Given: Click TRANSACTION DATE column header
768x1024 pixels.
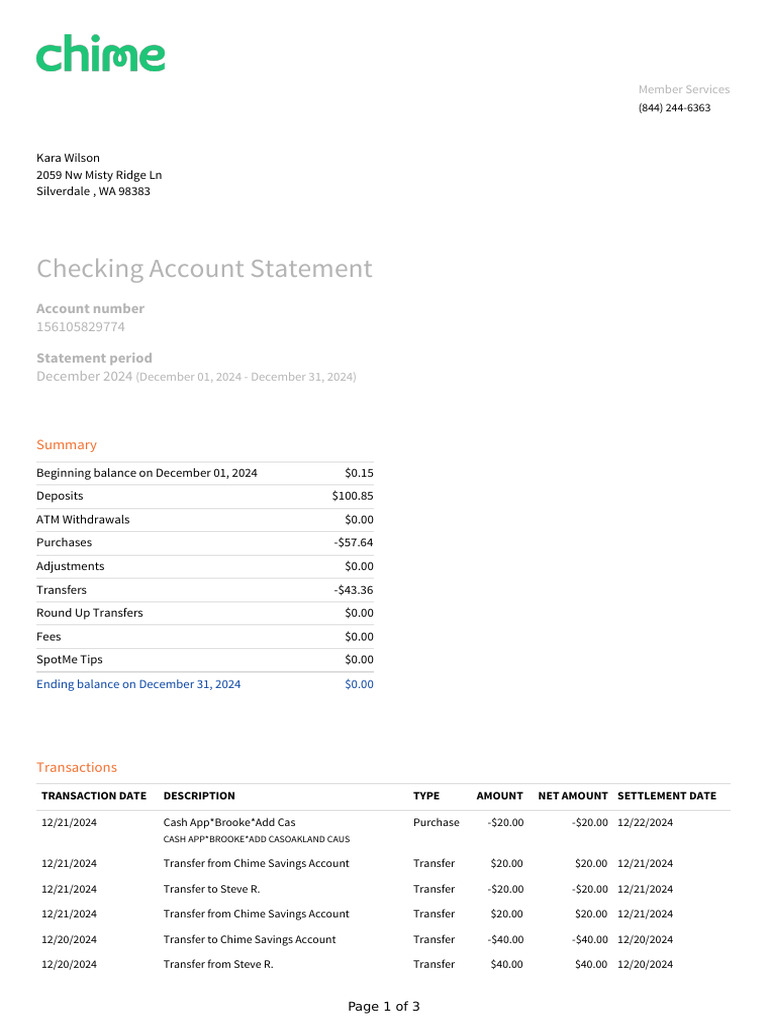Looking at the screenshot, I should (x=94, y=796).
